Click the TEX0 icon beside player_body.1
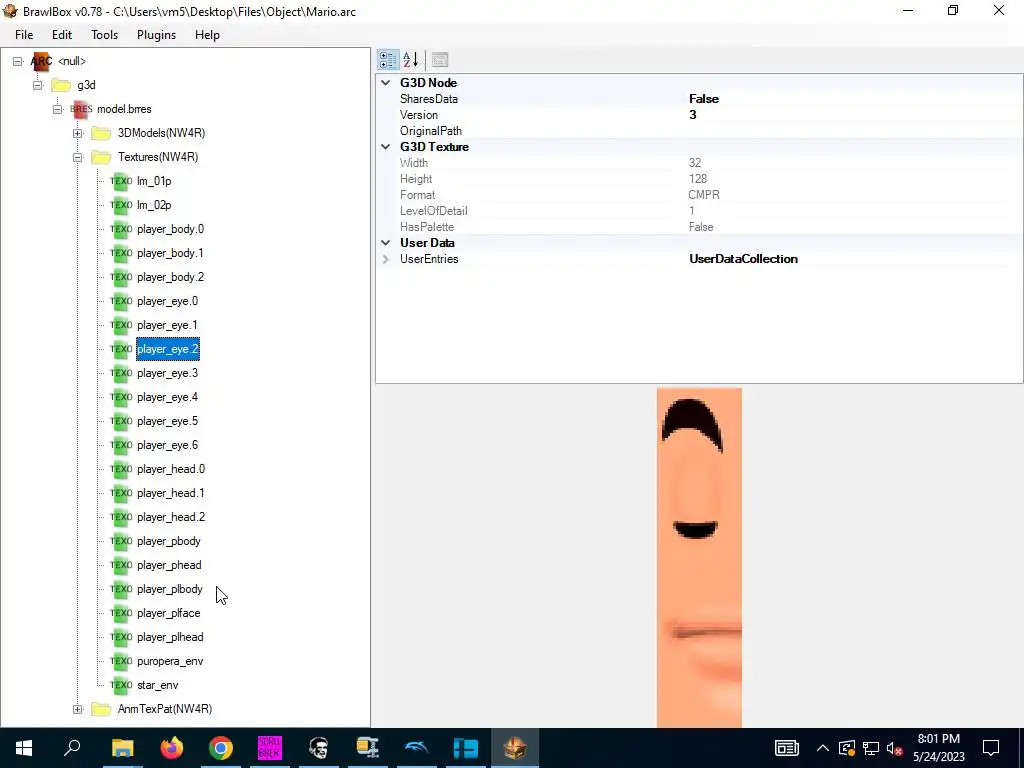 (121, 253)
